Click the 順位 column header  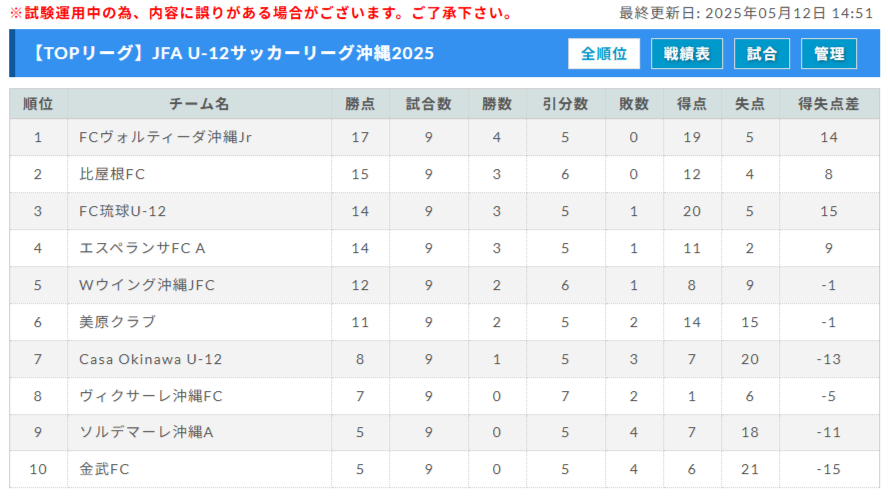[38, 104]
